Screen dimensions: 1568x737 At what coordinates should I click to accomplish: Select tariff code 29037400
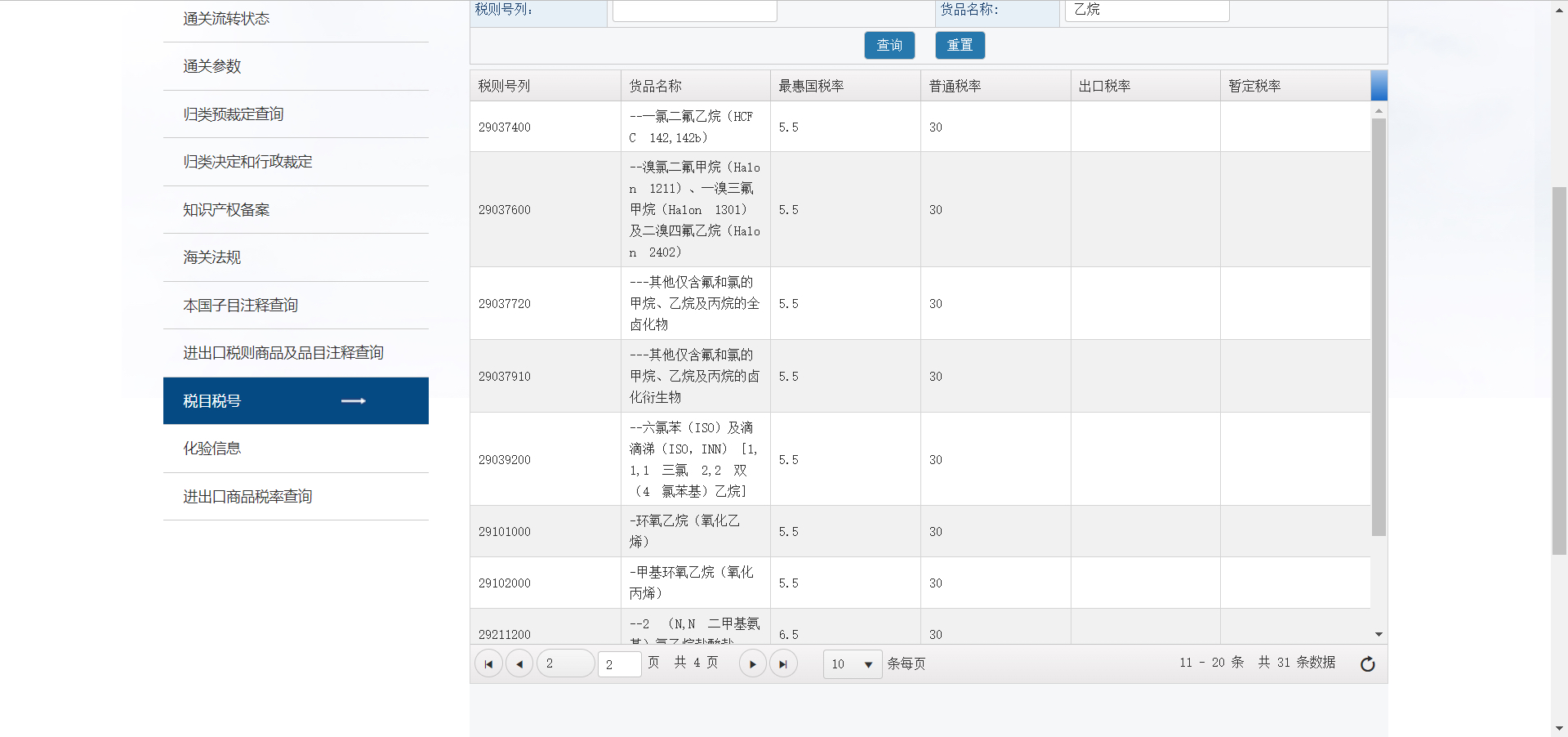click(505, 127)
